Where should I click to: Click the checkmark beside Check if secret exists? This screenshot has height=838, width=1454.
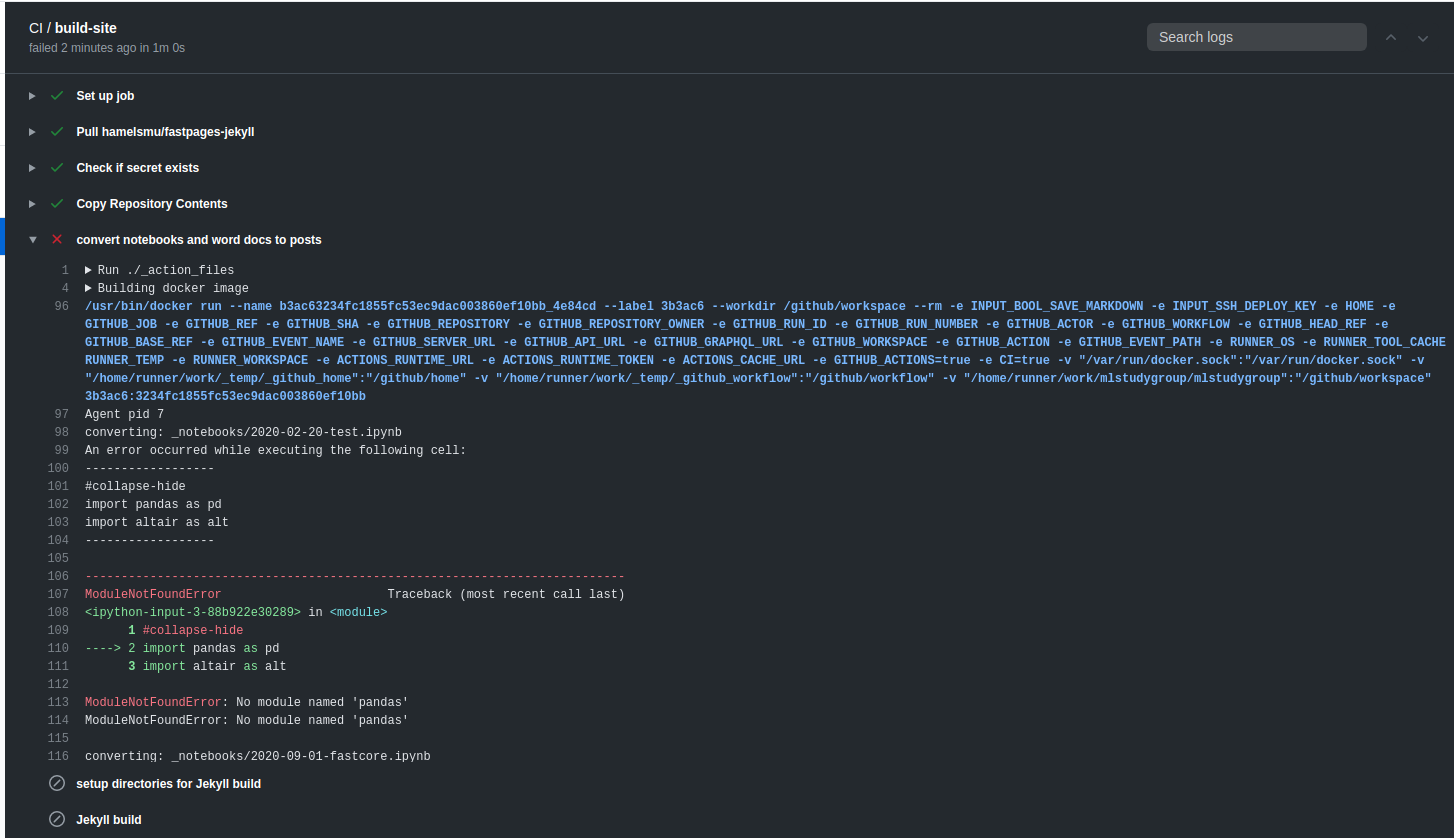[57, 167]
